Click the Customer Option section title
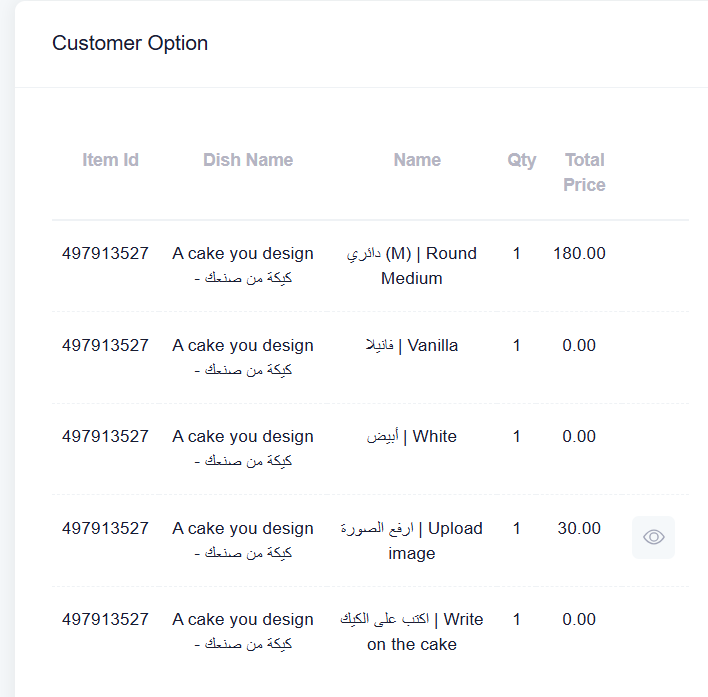The height and width of the screenshot is (697, 708). [x=130, y=43]
